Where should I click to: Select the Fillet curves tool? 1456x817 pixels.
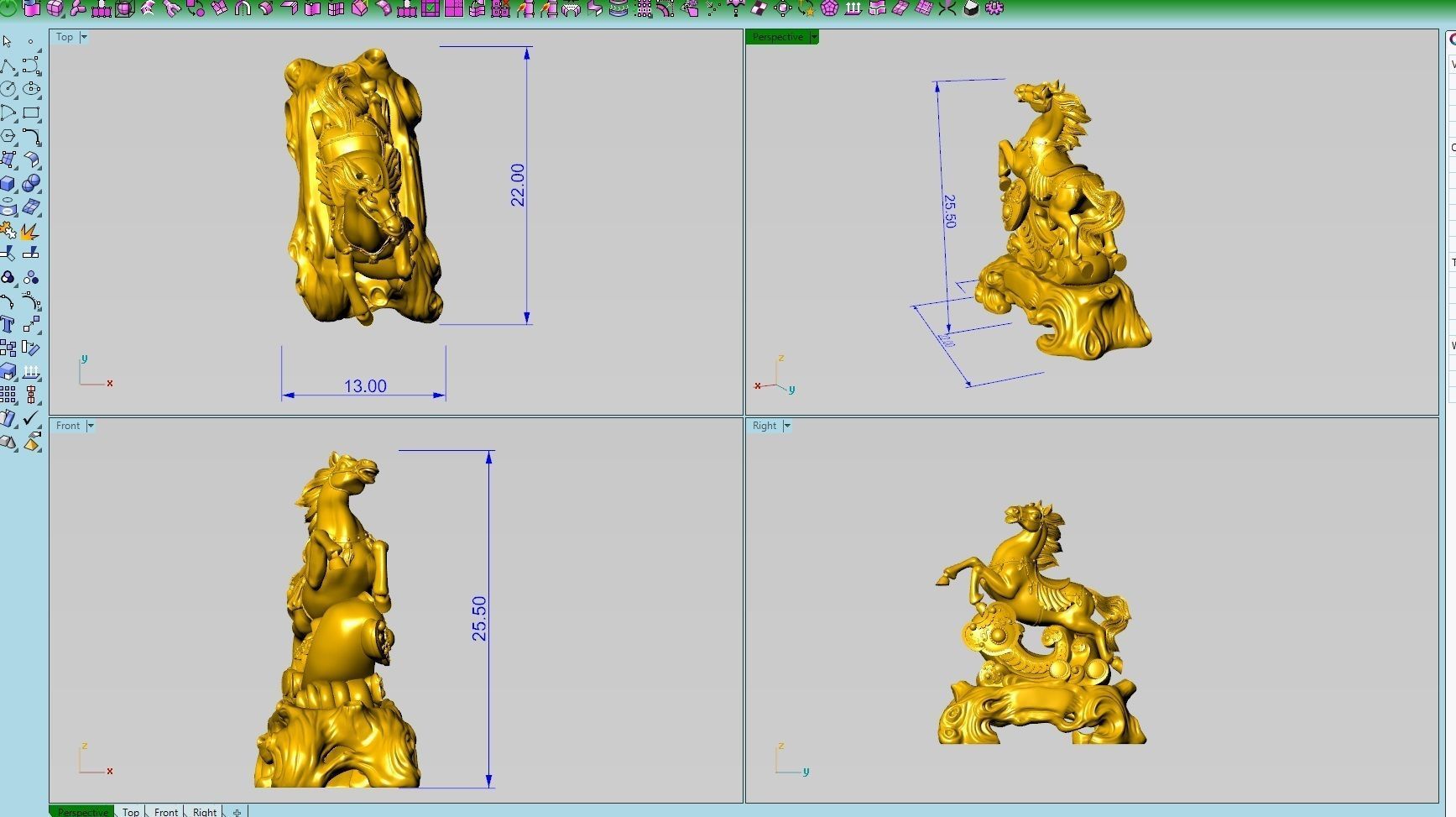click(x=31, y=136)
